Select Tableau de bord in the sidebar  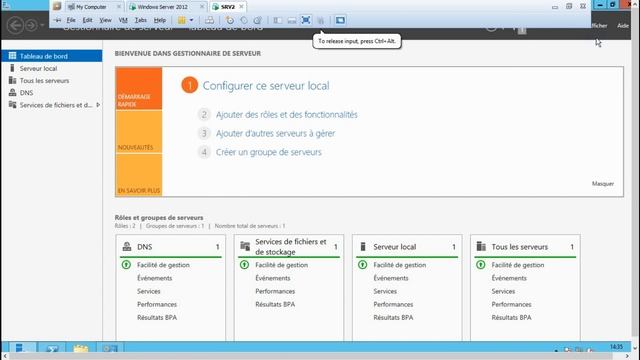coord(51,56)
